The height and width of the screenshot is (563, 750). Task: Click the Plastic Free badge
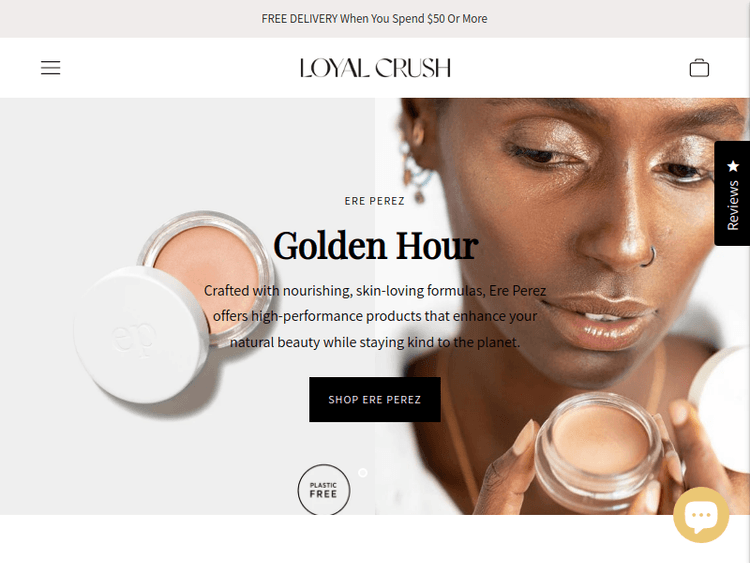click(324, 489)
